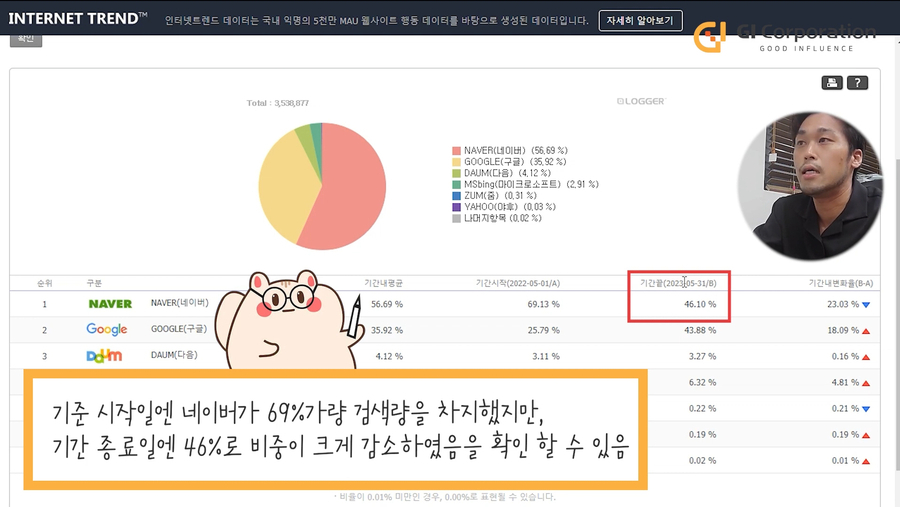Viewport: 900px width, 507px height.
Task: Click the 기간끝(2023-05-31/B) column header
Action: tap(678, 283)
